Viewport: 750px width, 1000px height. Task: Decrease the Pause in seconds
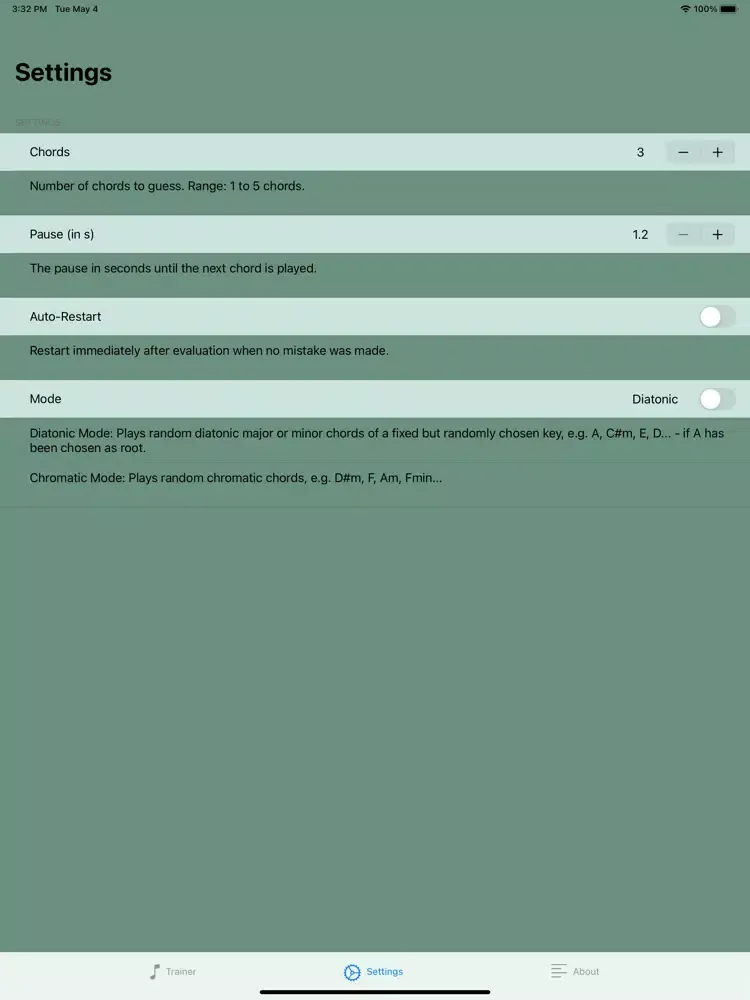point(683,235)
